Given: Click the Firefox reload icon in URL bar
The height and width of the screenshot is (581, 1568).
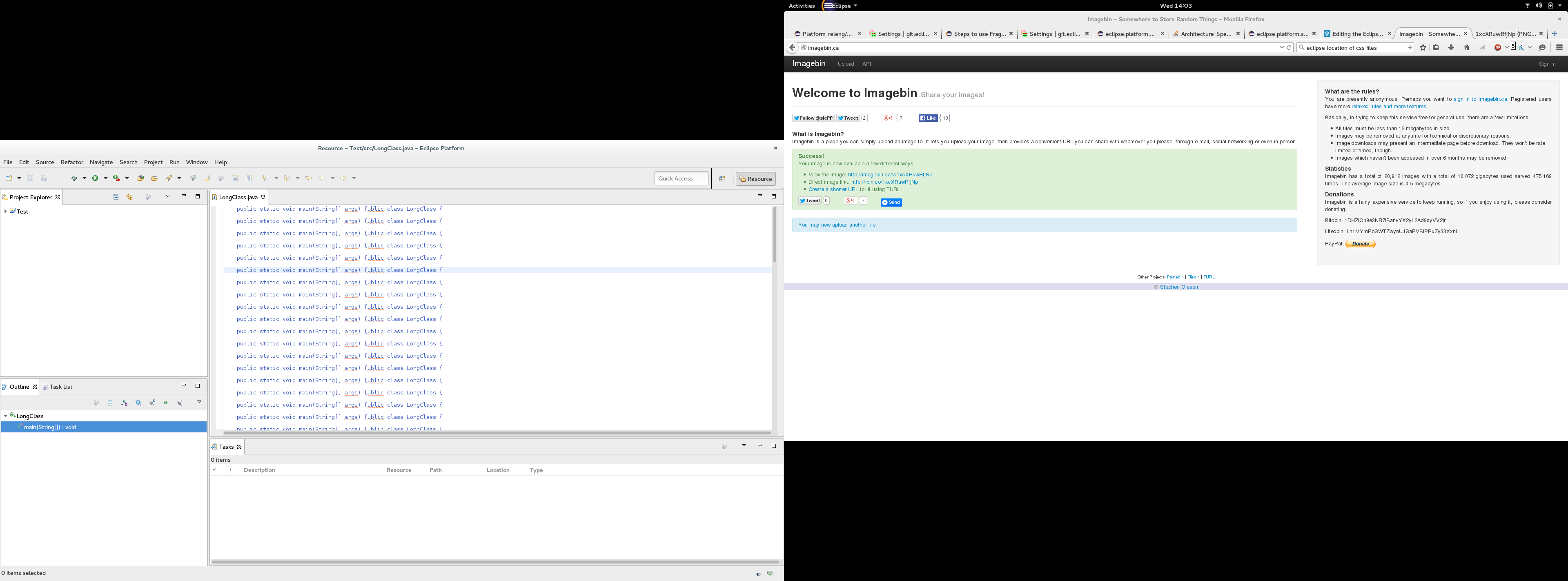Looking at the screenshot, I should (x=1289, y=47).
